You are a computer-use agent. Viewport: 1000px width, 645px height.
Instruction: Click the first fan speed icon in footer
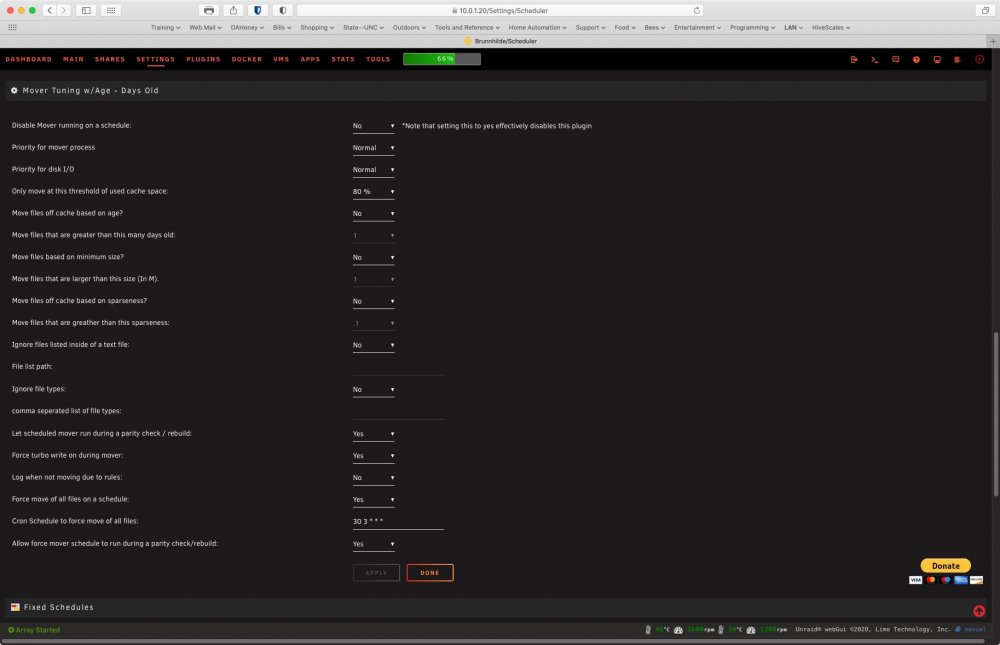[679, 630]
